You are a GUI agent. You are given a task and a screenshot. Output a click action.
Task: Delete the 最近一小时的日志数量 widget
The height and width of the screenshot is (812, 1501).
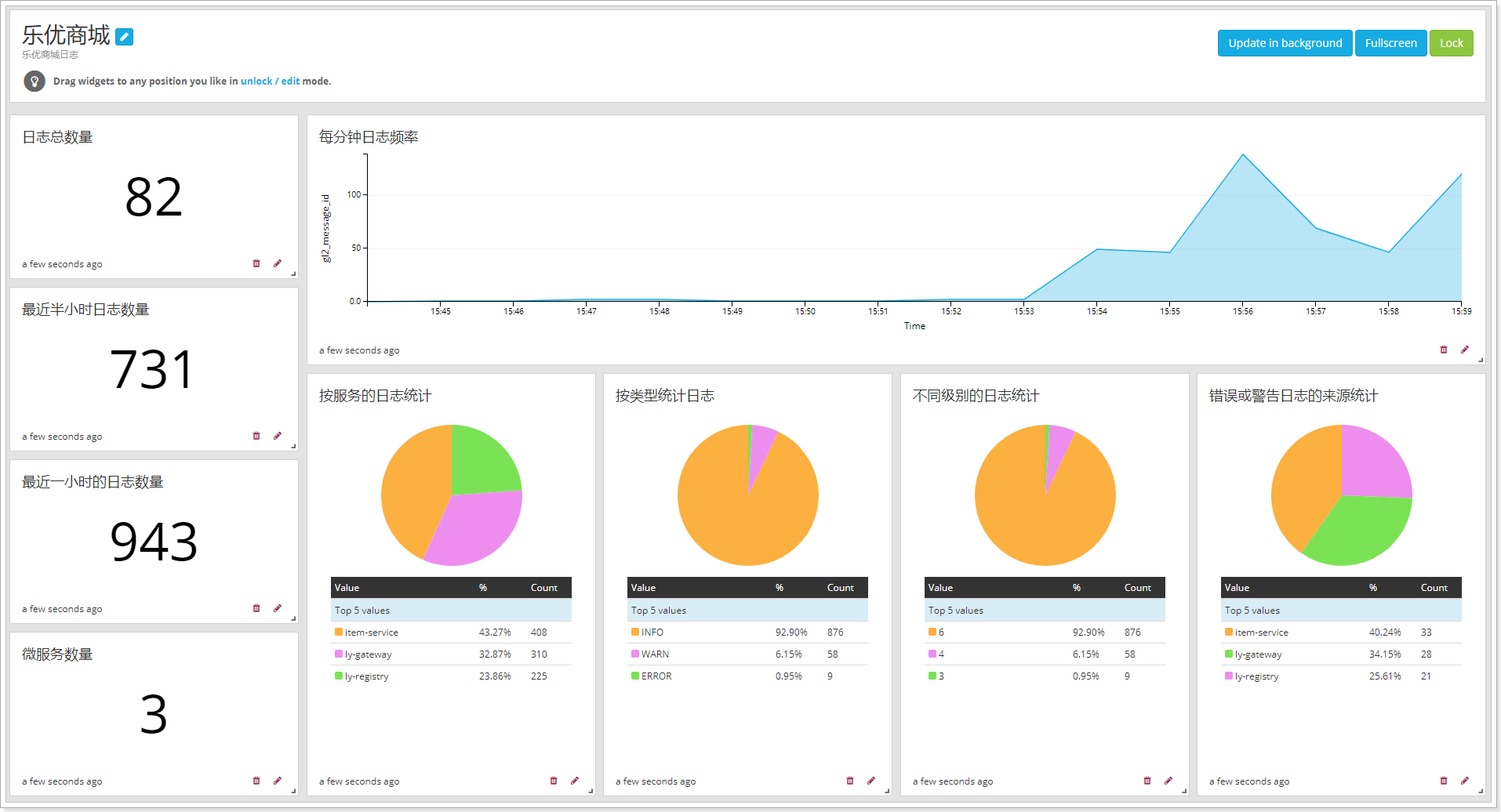click(x=256, y=608)
